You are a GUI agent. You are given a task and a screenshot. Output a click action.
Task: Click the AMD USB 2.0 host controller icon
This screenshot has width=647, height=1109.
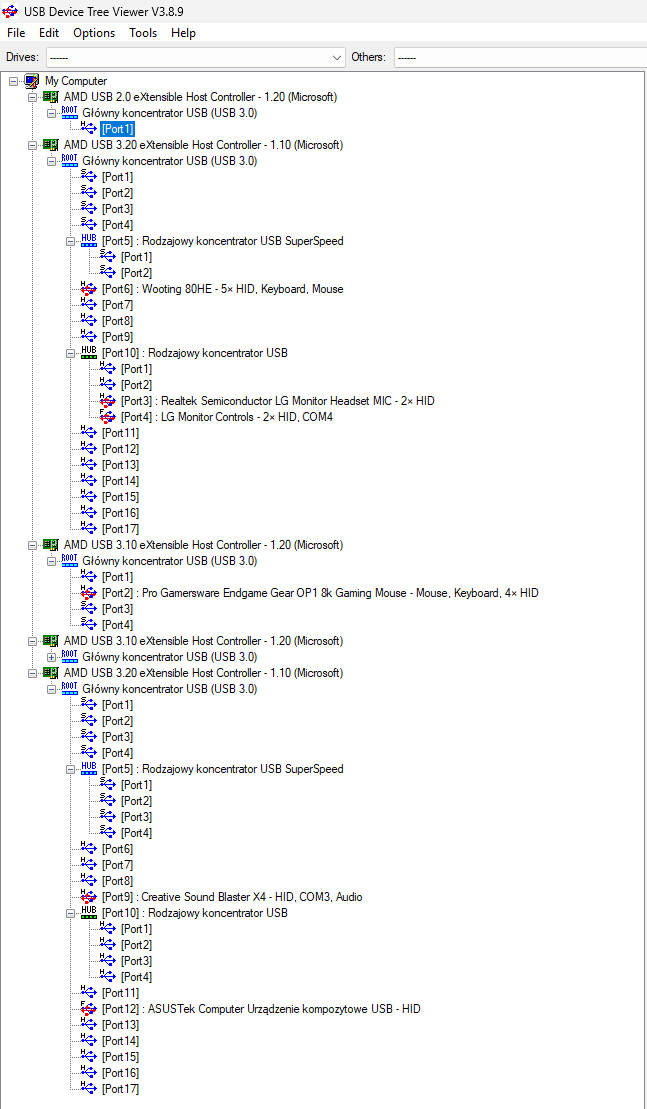click(x=50, y=97)
